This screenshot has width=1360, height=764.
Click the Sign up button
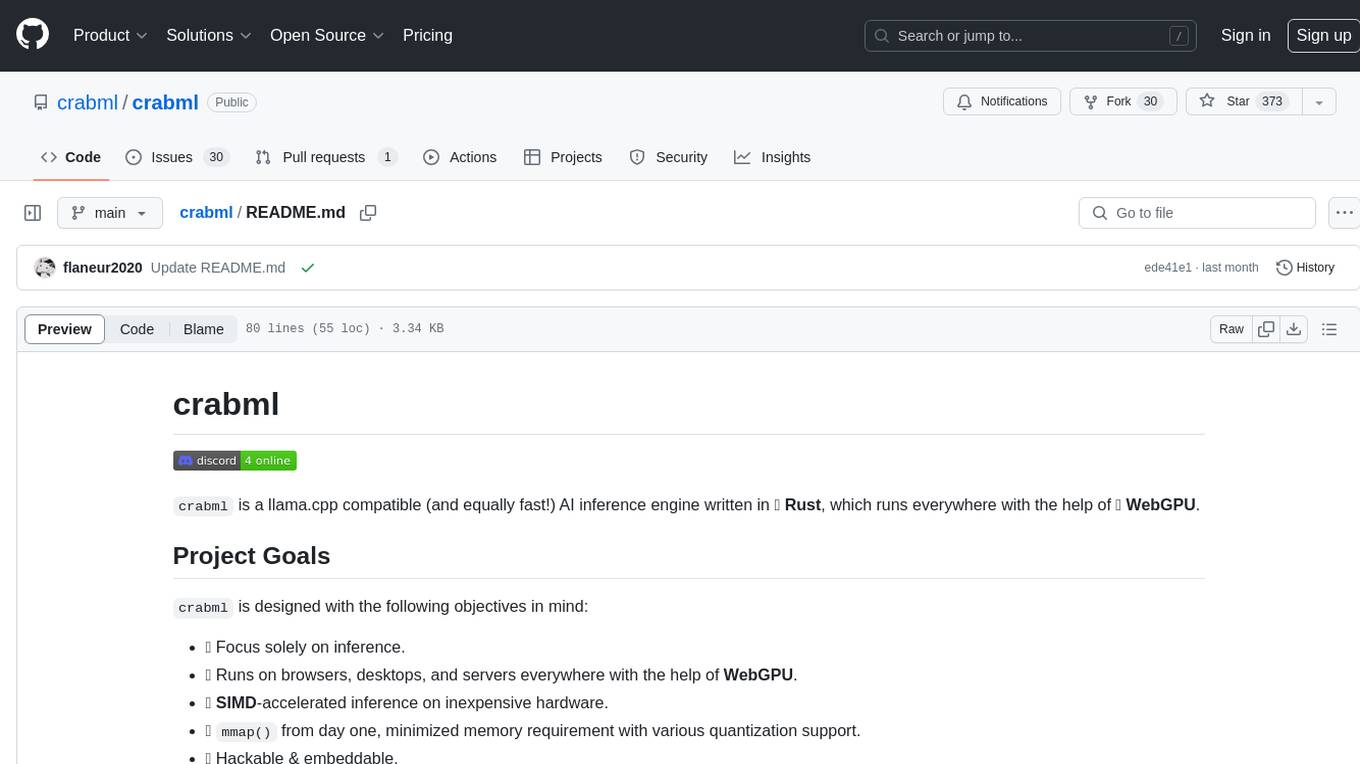(x=1323, y=35)
